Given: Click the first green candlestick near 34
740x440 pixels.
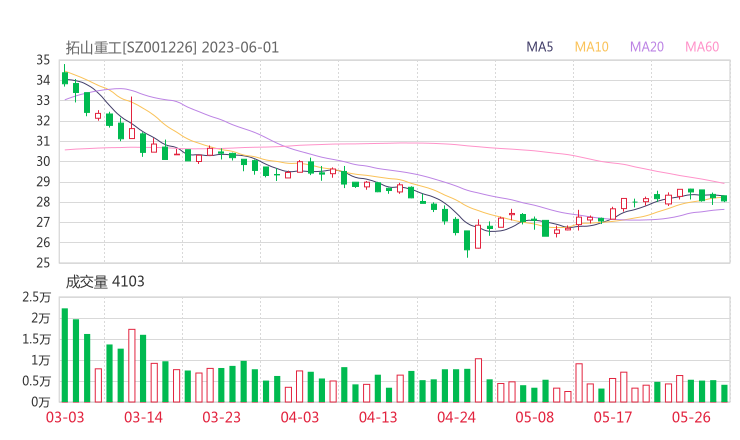Looking at the screenshot, I should [65, 76].
